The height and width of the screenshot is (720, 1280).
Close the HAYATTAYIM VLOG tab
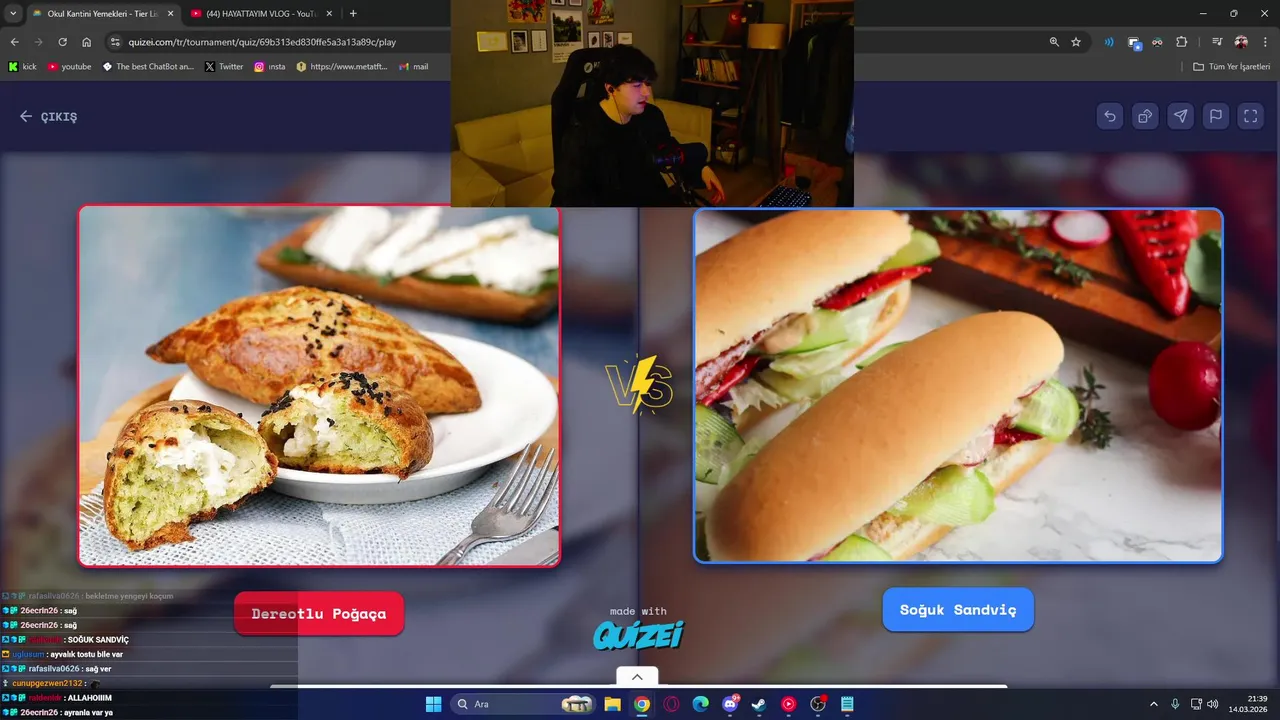pos(329,14)
